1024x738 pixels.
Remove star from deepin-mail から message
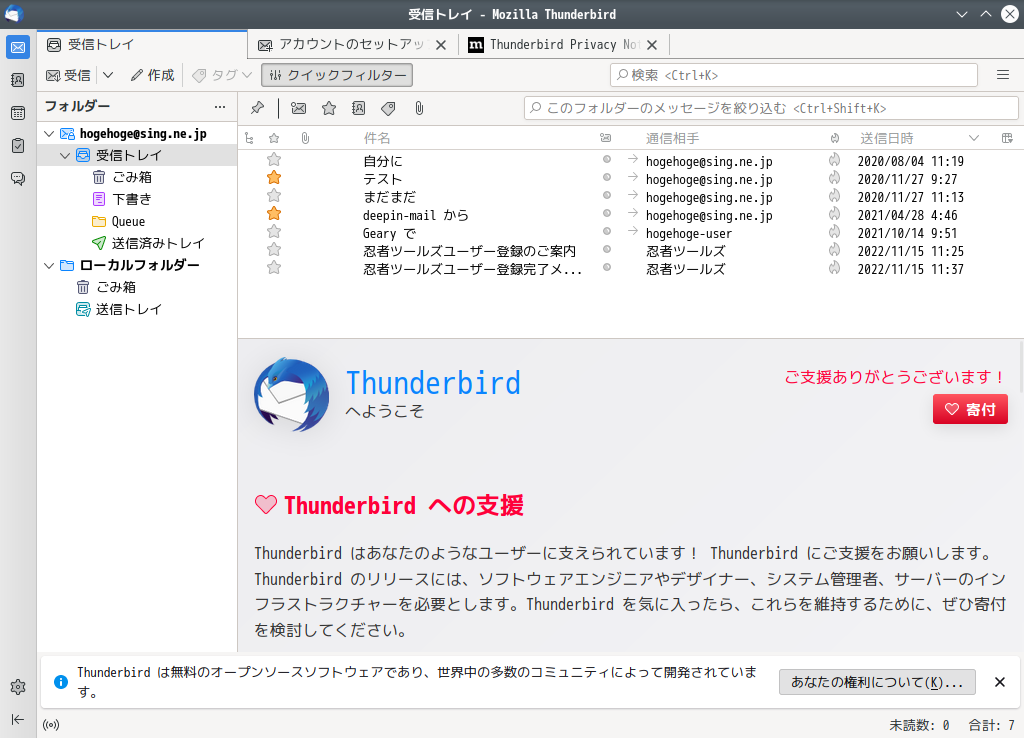[274, 214]
